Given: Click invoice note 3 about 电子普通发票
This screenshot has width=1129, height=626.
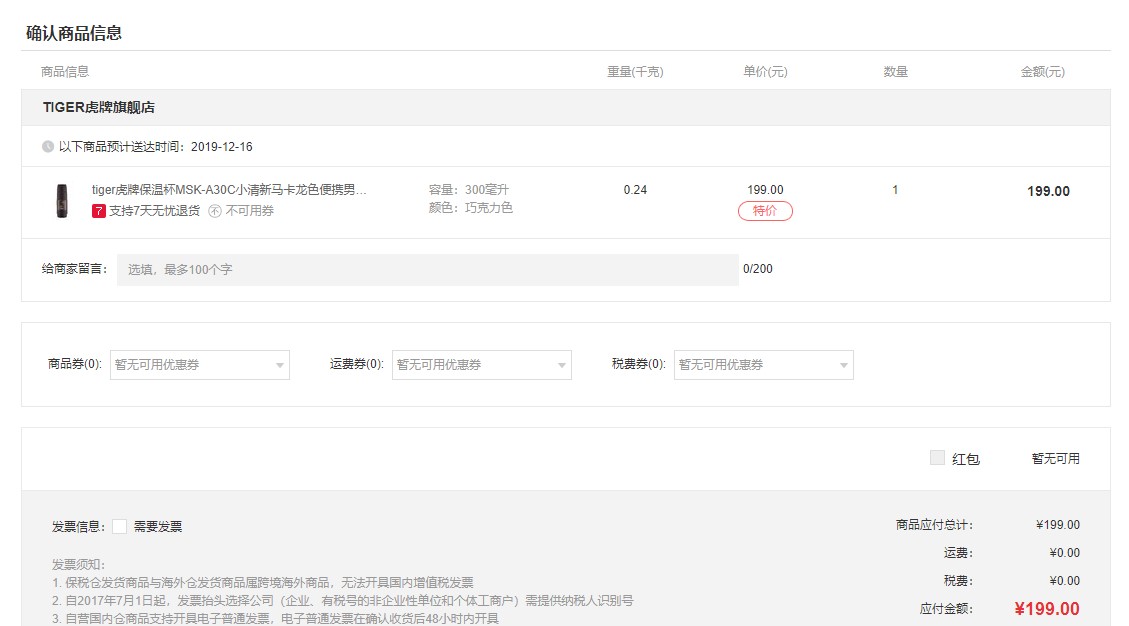Looking at the screenshot, I should coord(275,618).
